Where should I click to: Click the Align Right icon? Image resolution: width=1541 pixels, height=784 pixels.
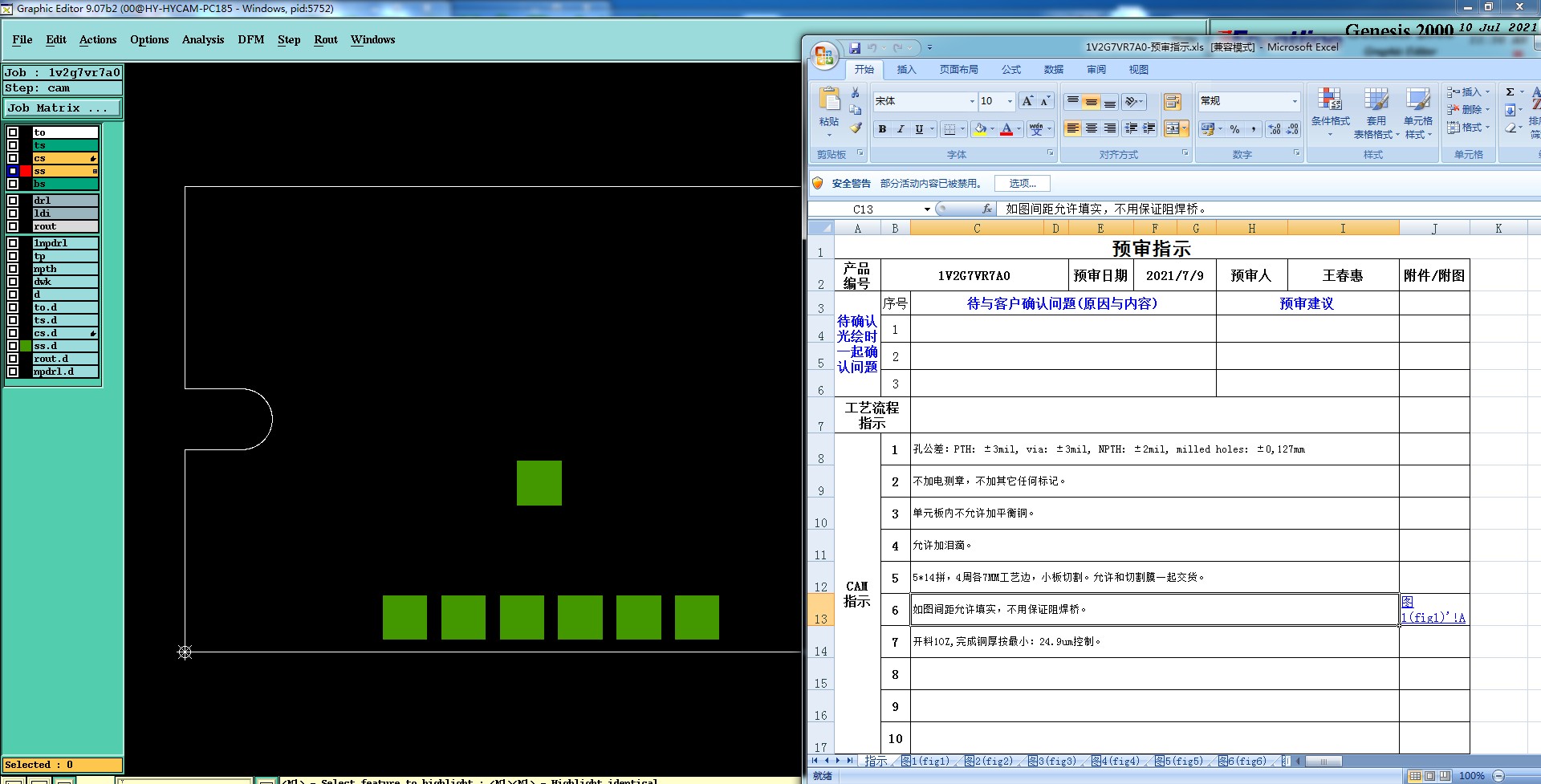point(1109,128)
